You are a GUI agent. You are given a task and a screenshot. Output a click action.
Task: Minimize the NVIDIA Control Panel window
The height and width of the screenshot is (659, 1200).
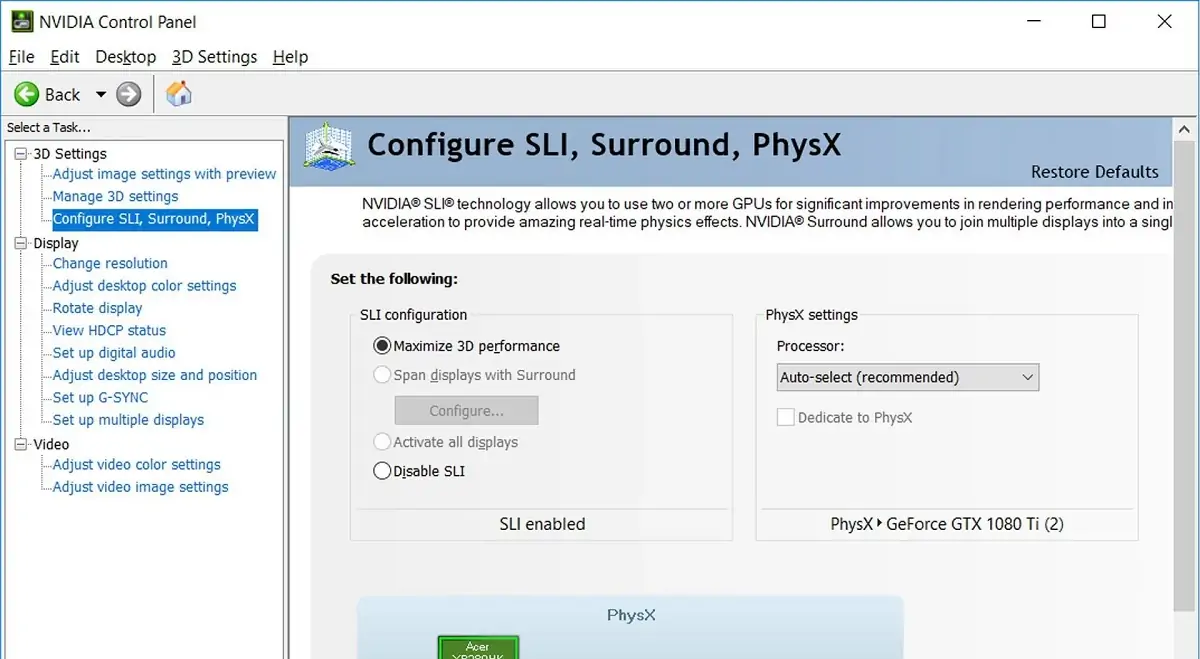click(1036, 21)
